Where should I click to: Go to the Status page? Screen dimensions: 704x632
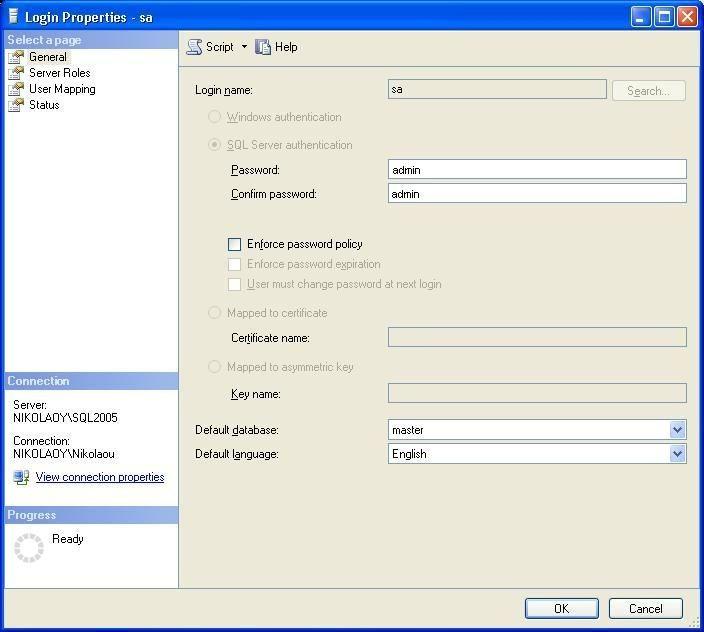44,105
